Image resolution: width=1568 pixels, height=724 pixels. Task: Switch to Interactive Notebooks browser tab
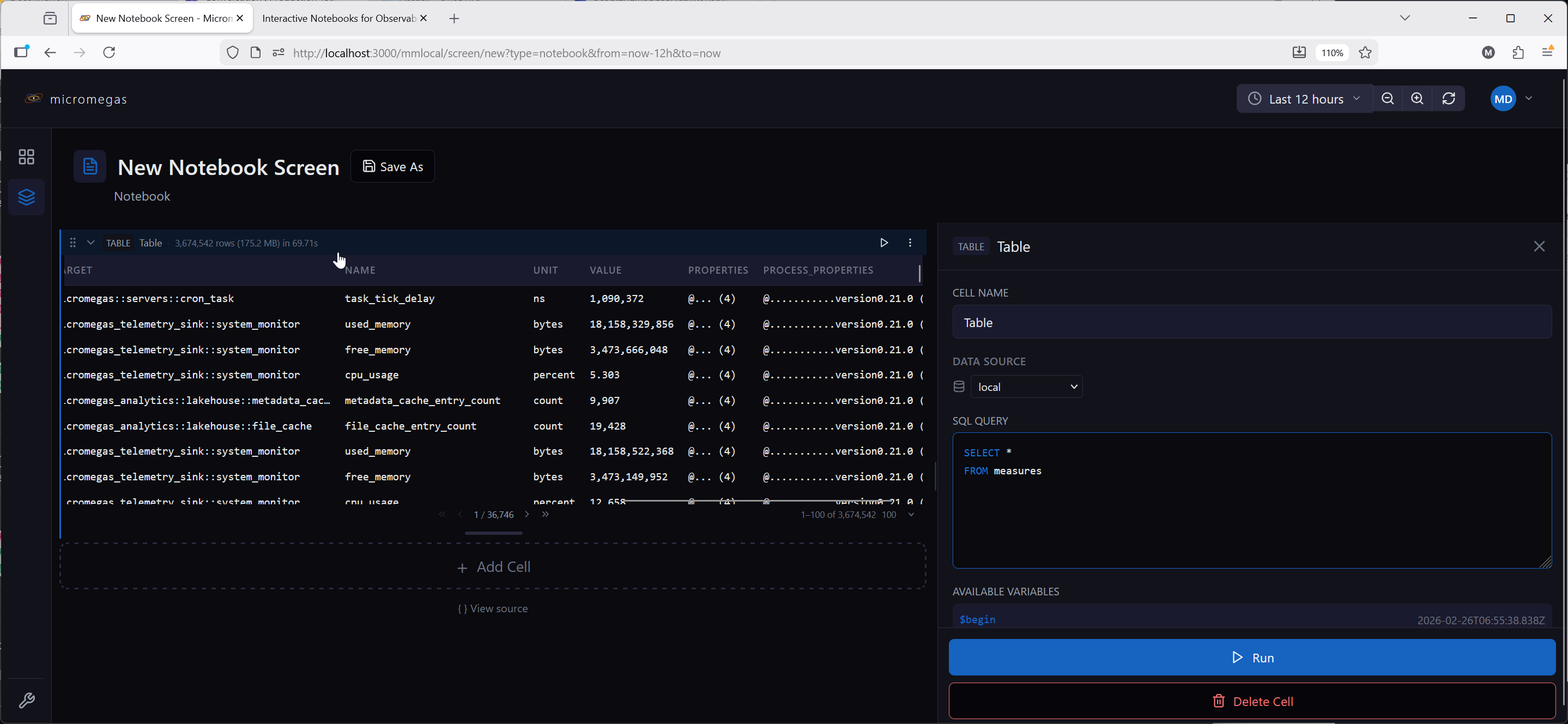338,19
